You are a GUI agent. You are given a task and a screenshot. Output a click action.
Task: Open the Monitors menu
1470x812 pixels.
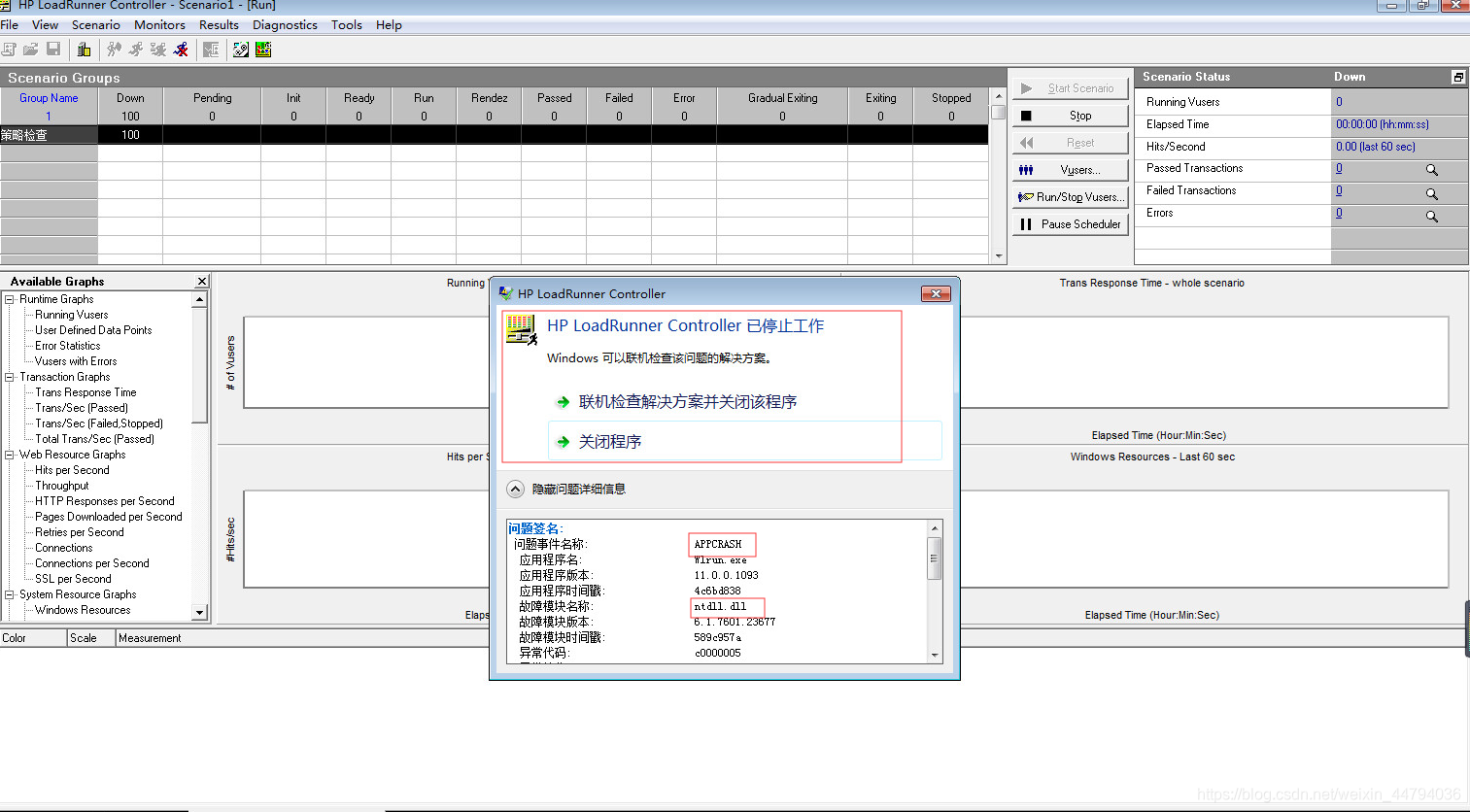159,25
